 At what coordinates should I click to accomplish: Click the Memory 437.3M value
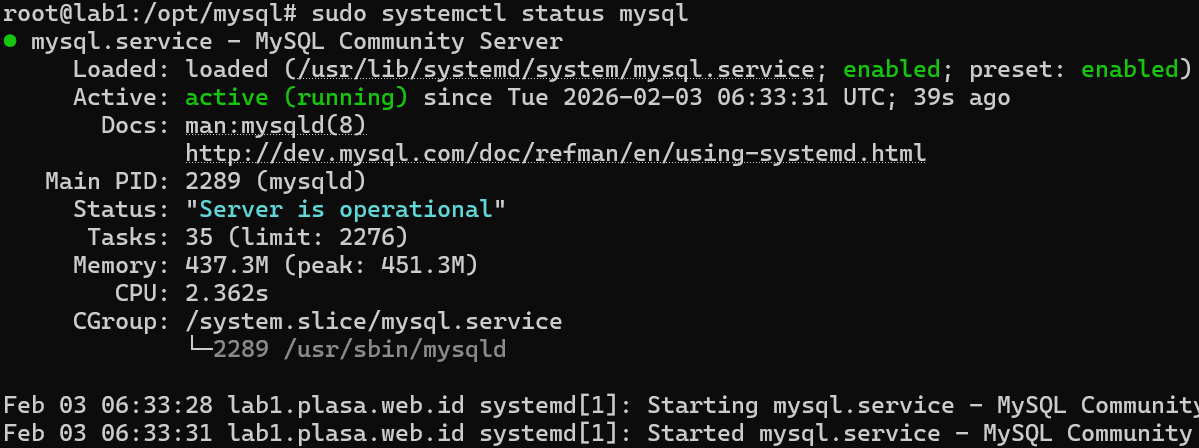(227, 266)
